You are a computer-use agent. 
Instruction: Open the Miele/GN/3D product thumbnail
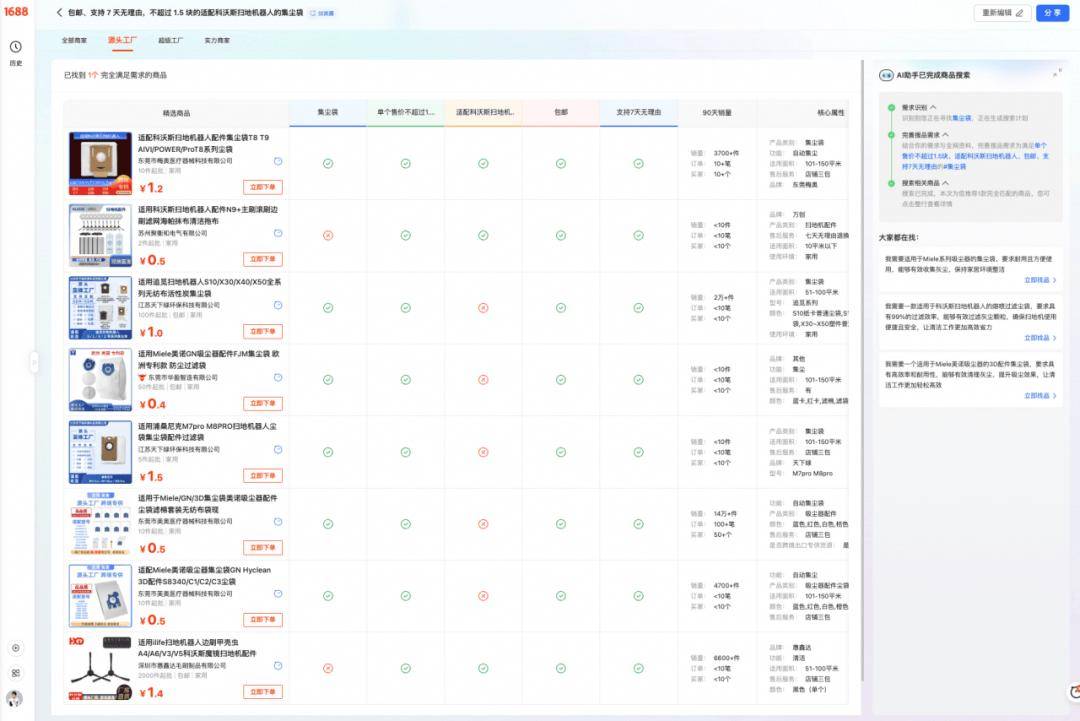100,524
